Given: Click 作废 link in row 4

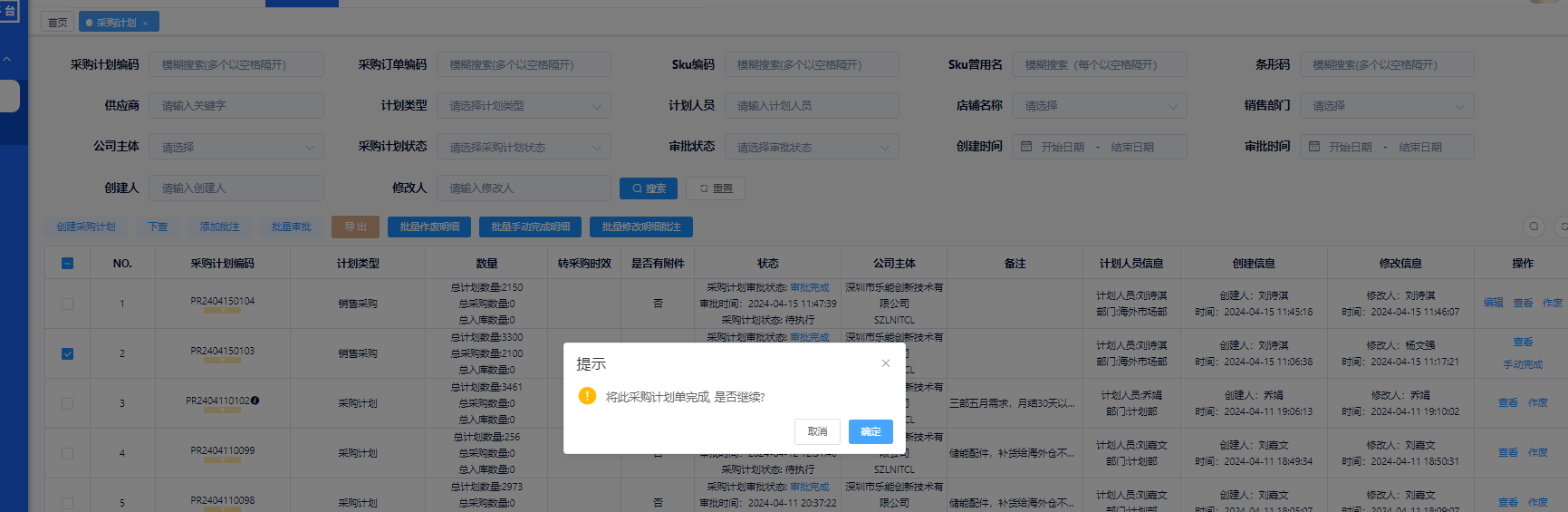Looking at the screenshot, I should pyautogui.click(x=1538, y=452).
